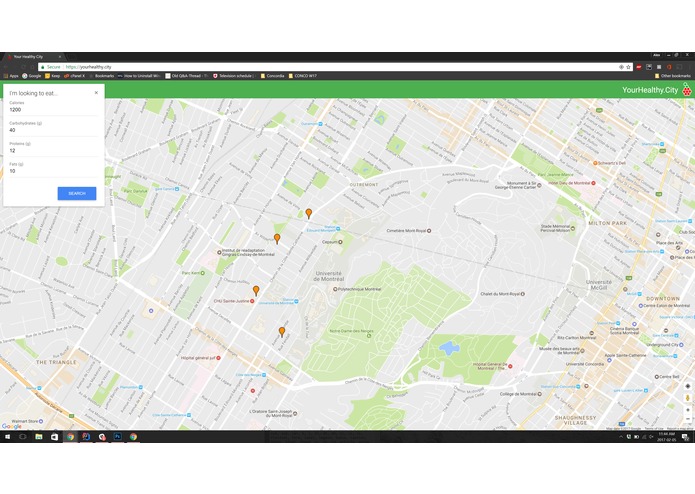Select the orange marker above CHU Sainte-Justine
Screen dimensions: 695x494
point(256,291)
